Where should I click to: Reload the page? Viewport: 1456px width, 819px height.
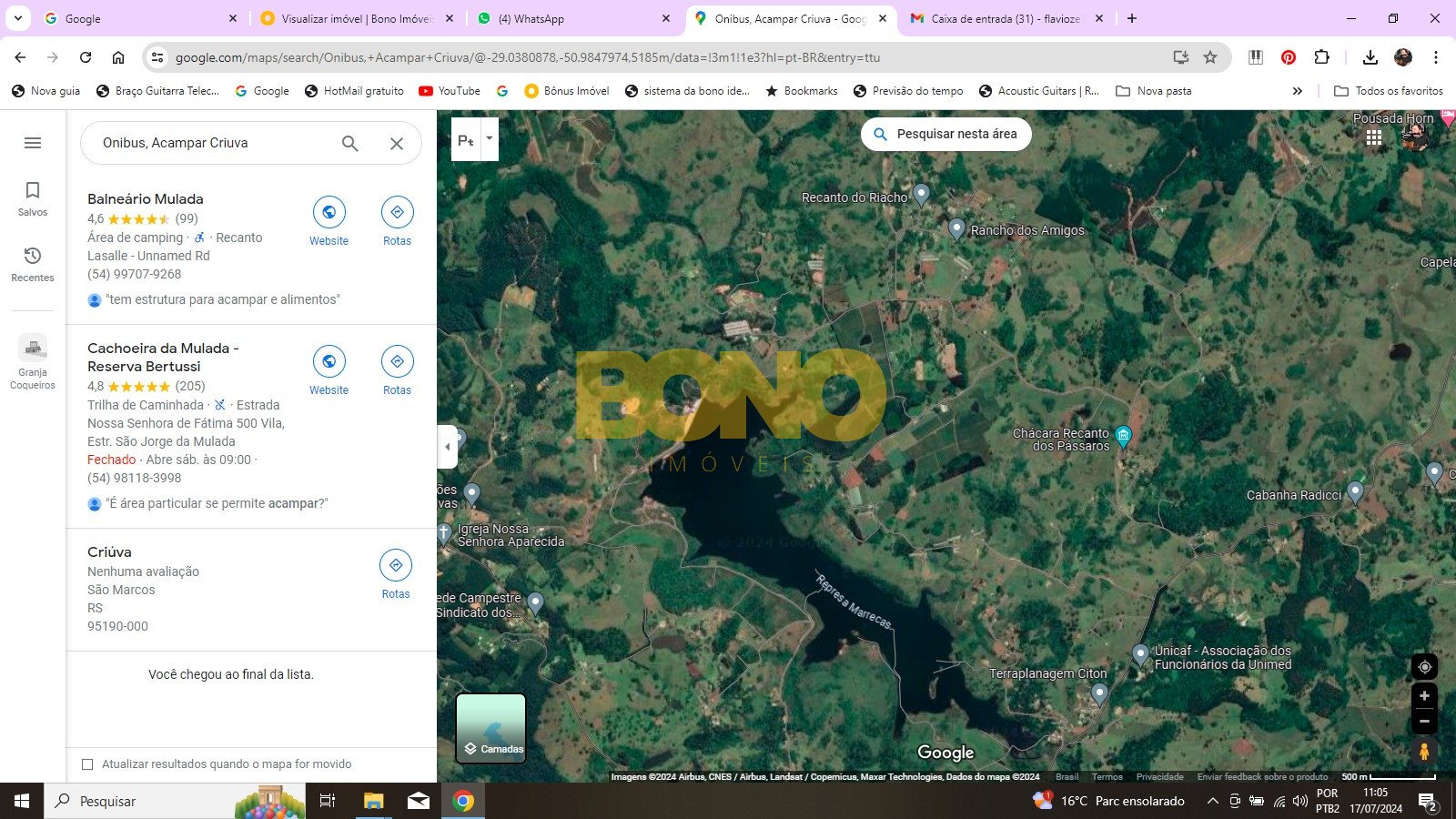(86, 57)
